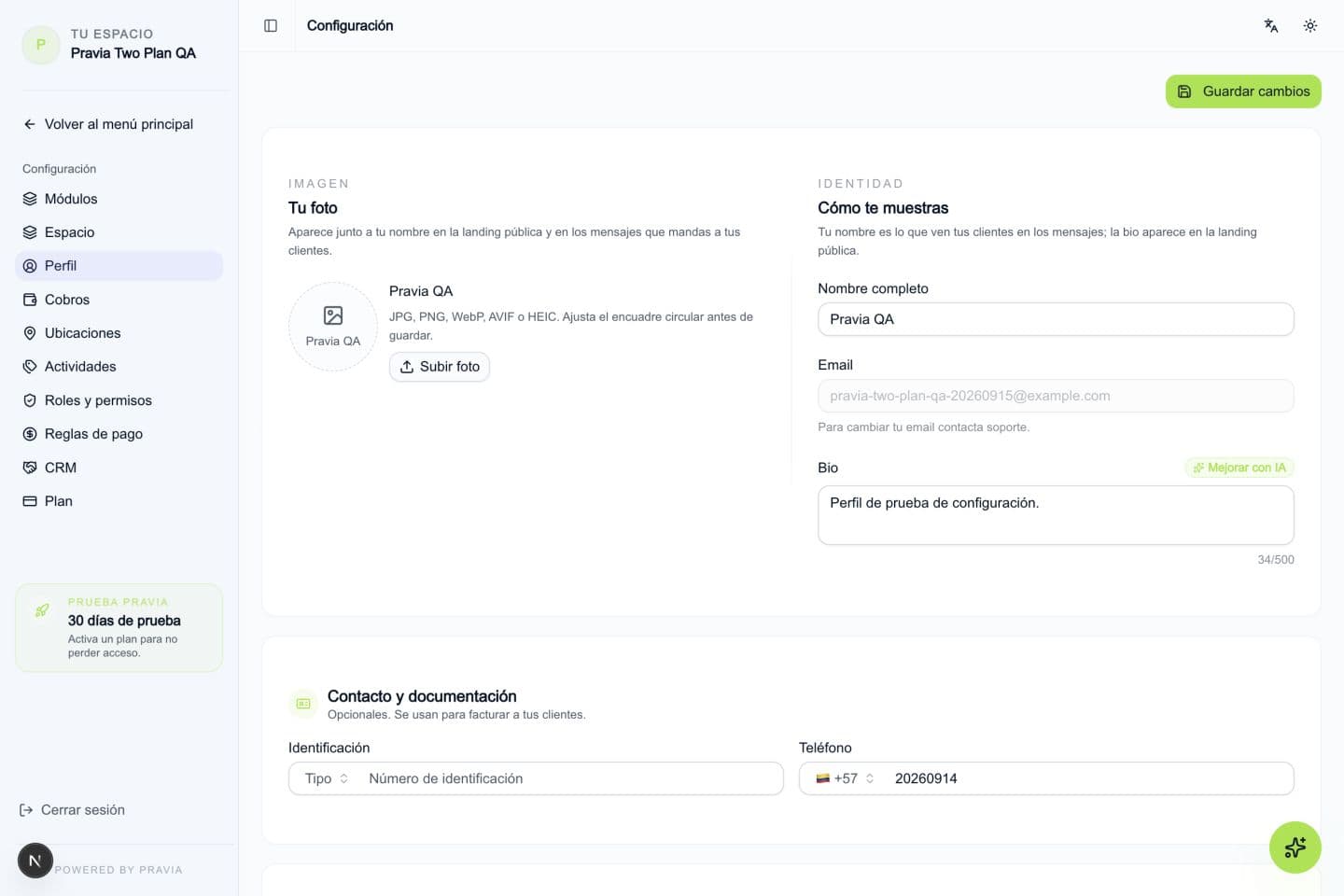
Task: Click the Nombre completo input field
Action: click(x=1056, y=319)
